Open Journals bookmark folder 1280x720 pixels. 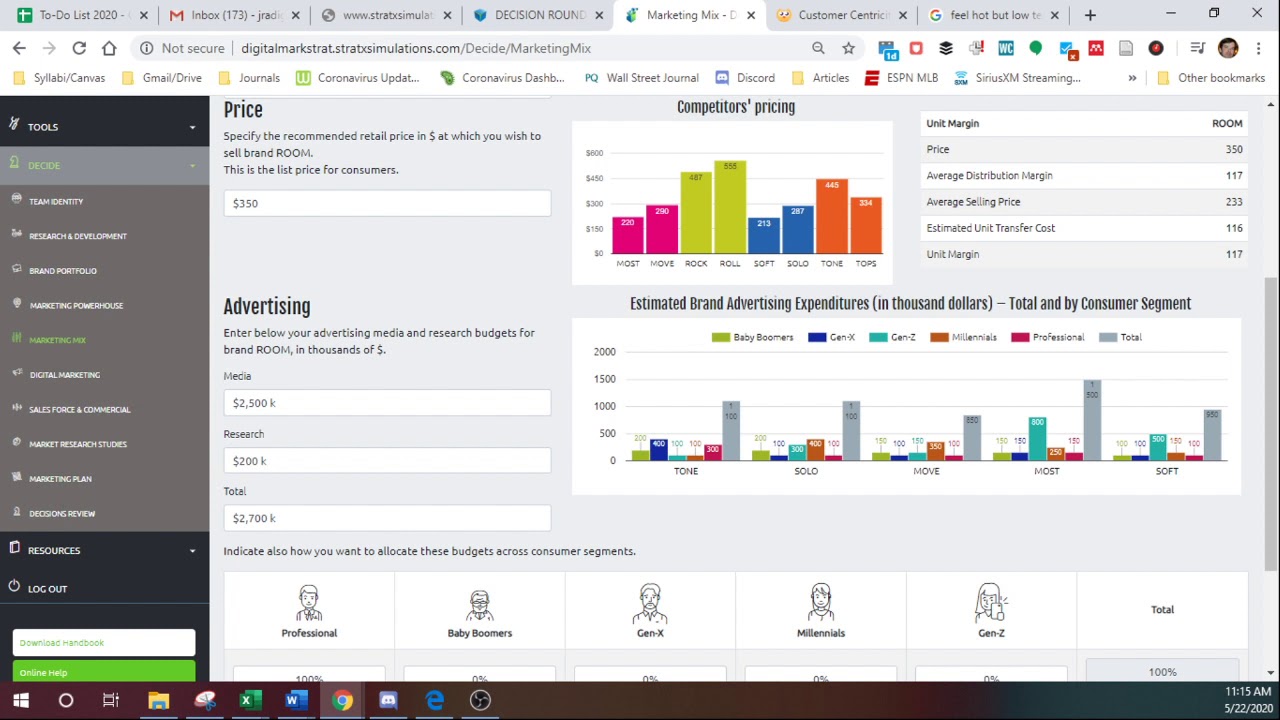point(249,78)
